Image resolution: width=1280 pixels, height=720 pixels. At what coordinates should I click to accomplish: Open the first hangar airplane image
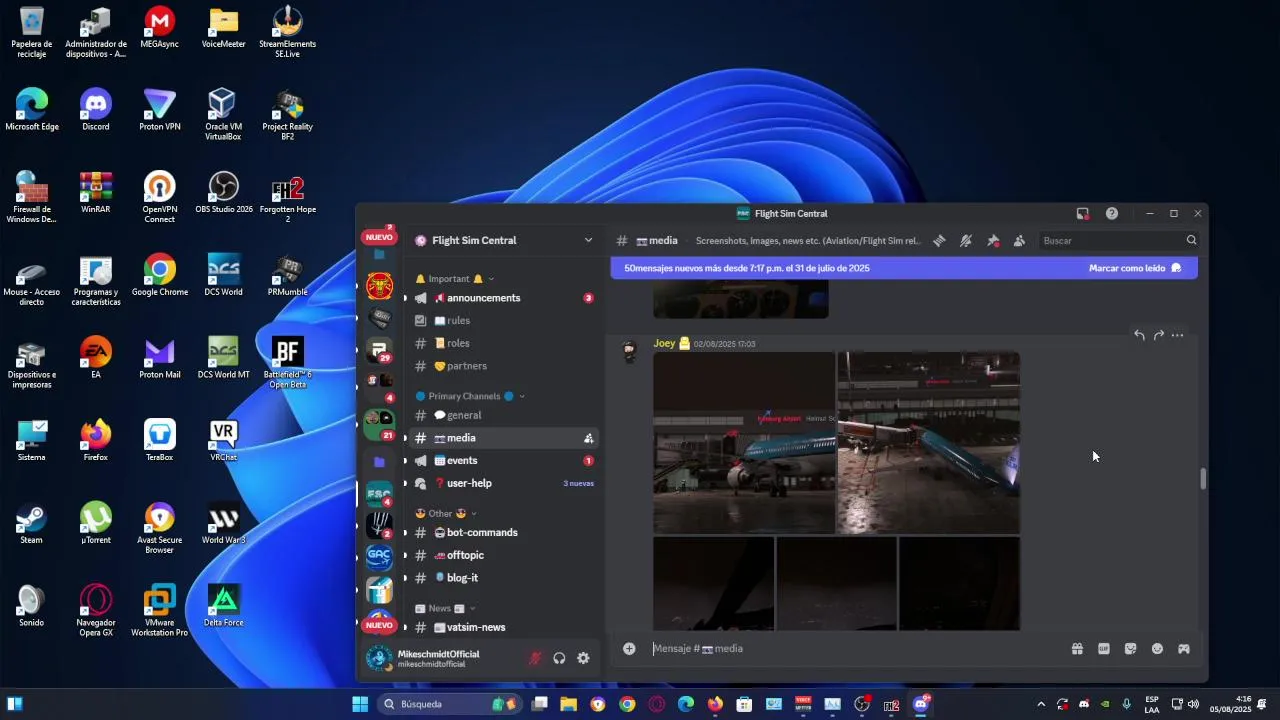click(x=744, y=443)
